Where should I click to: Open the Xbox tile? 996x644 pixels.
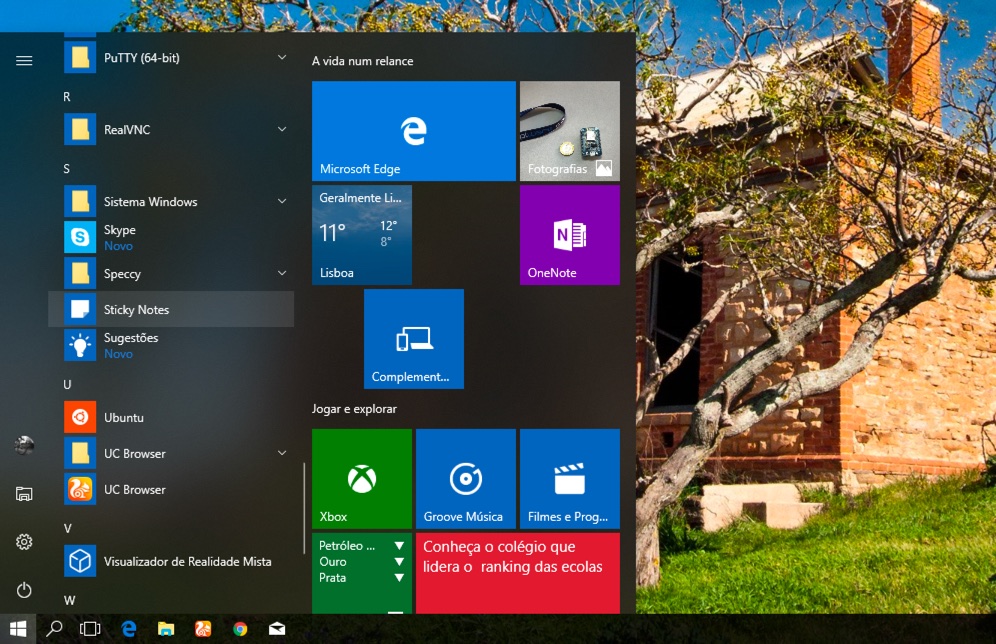[x=362, y=479]
